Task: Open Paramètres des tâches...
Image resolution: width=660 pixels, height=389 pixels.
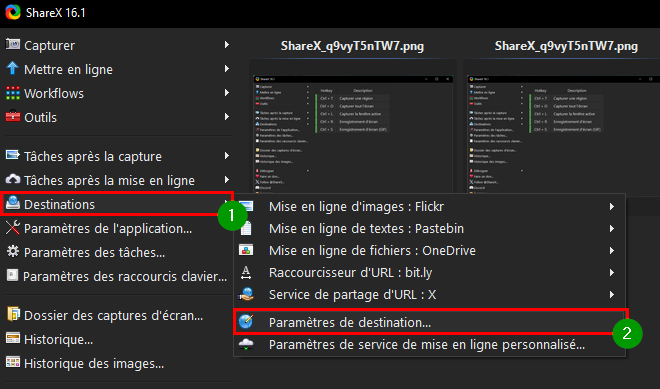Action: tap(117, 252)
